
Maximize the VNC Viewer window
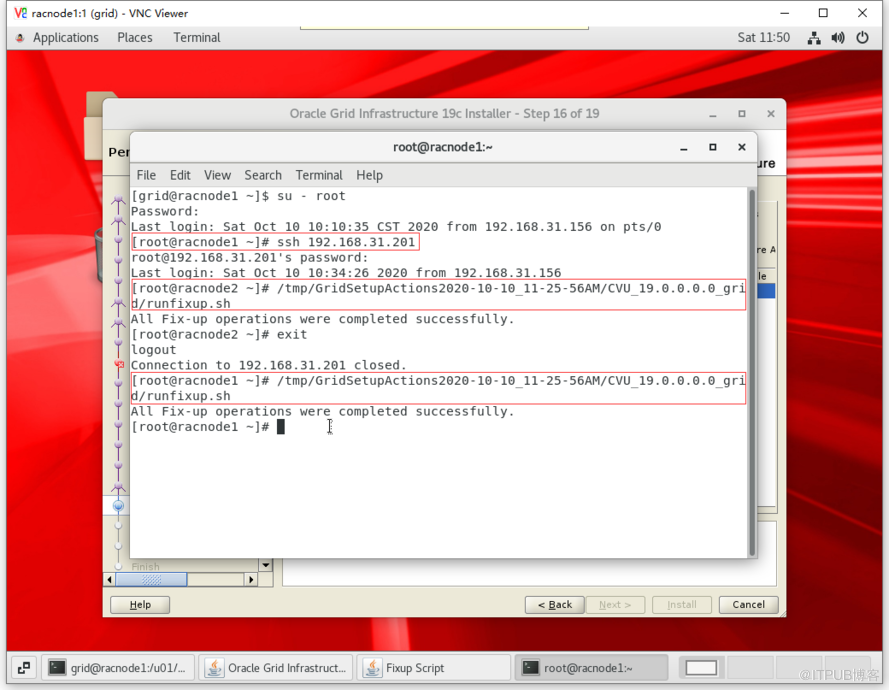(823, 13)
